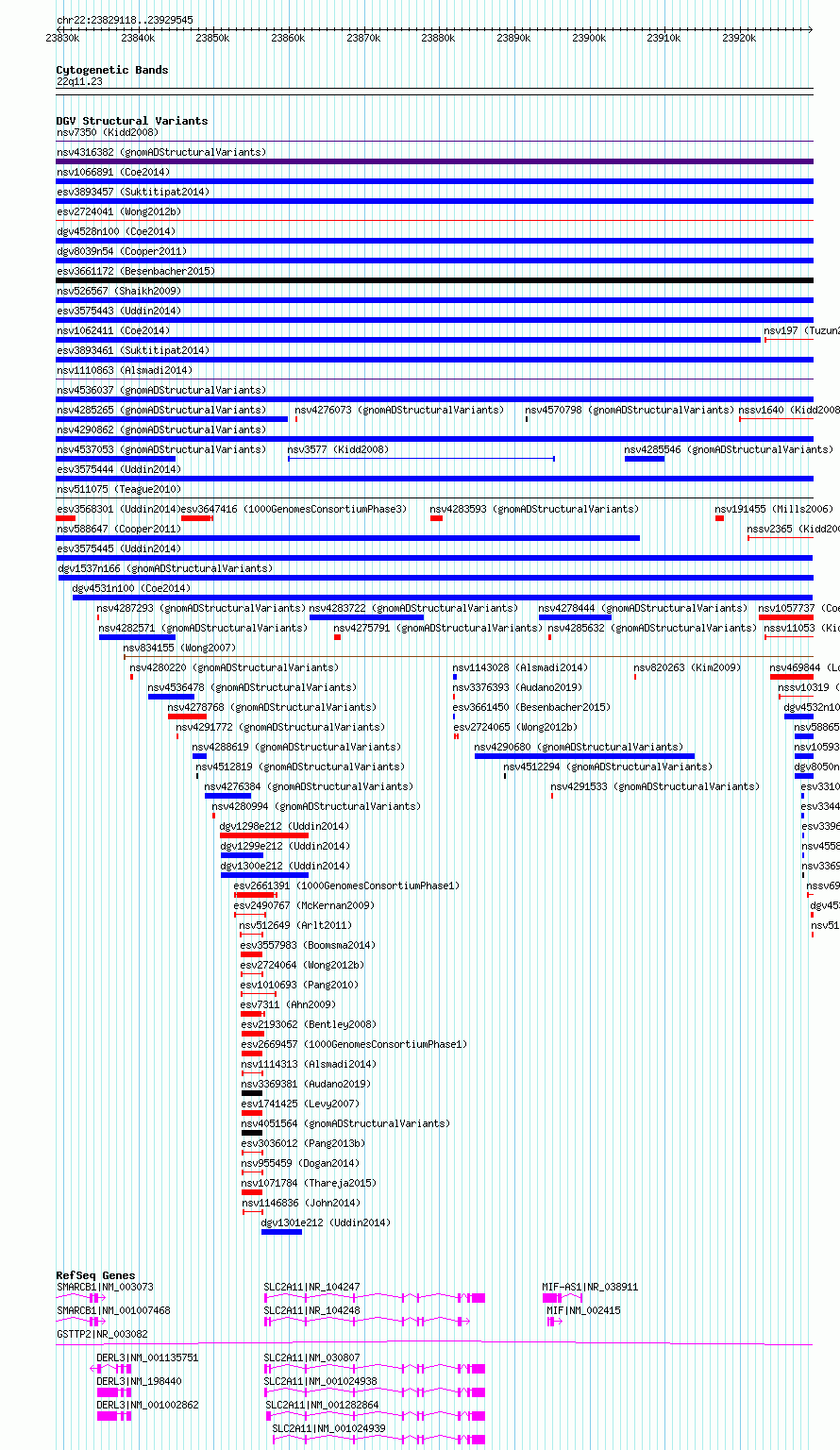This screenshot has height=1450, width=840.
Task: Select nsv834155 (Wong2007) label
Action: [x=179, y=649]
